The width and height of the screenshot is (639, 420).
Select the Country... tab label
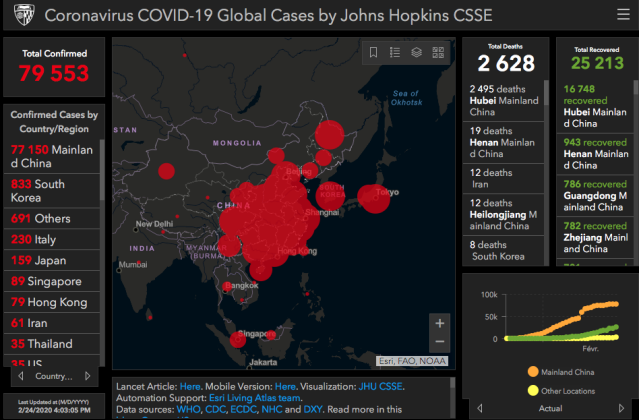pos(54,376)
